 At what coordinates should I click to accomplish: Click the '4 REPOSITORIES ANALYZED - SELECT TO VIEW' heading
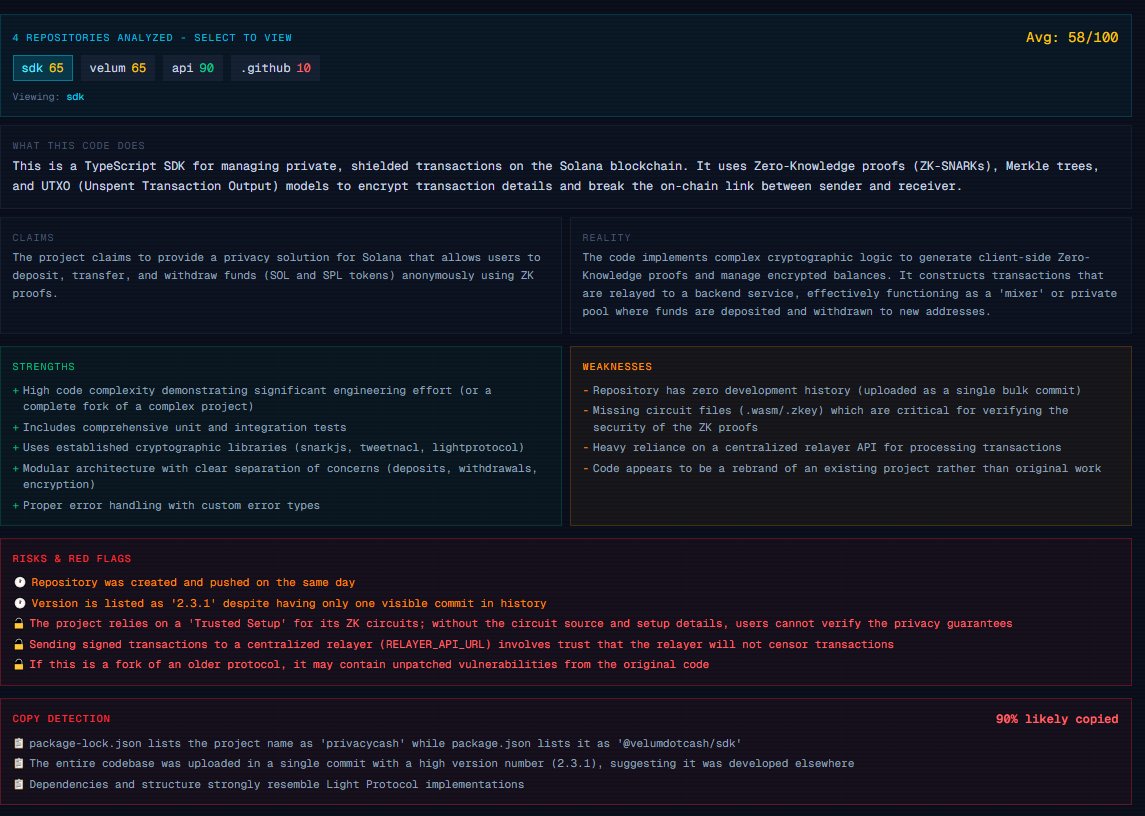pyautogui.click(x=152, y=38)
